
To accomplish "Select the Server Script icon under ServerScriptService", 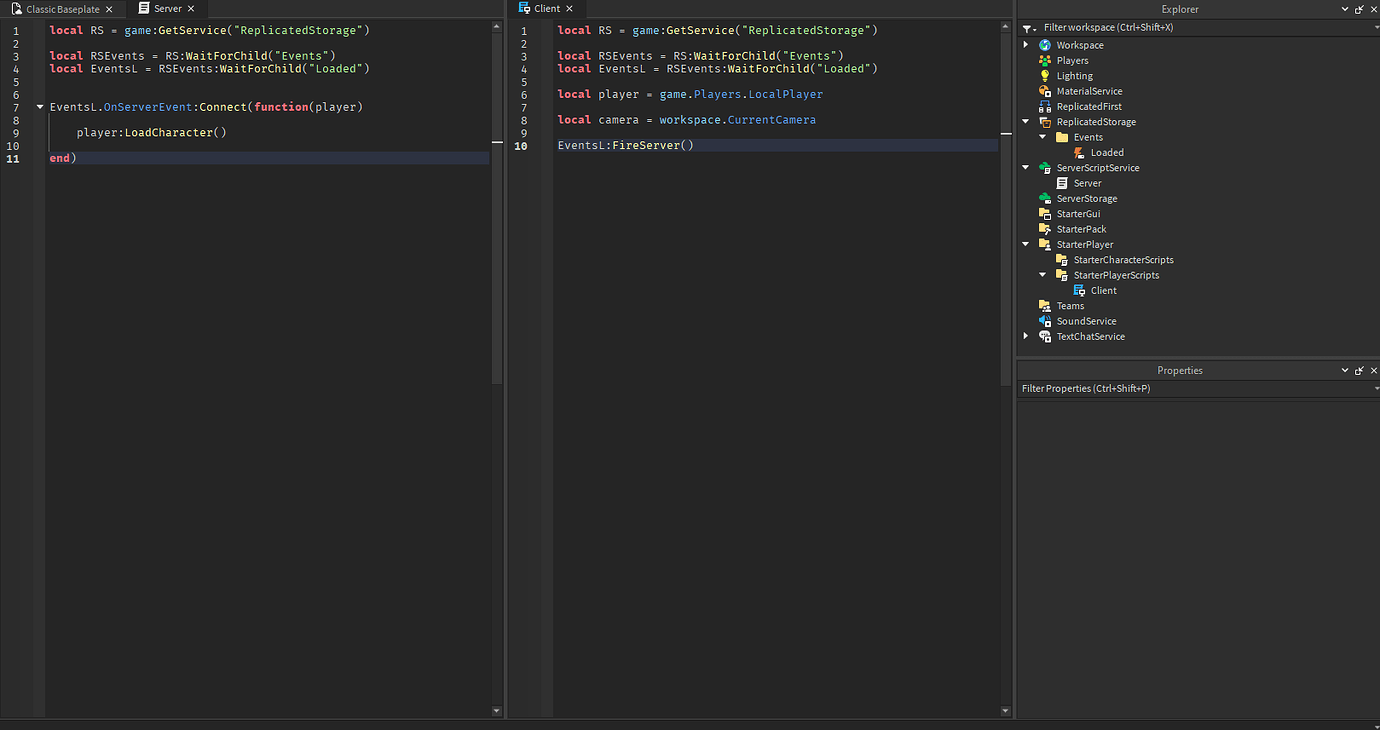I will (x=1061, y=182).
